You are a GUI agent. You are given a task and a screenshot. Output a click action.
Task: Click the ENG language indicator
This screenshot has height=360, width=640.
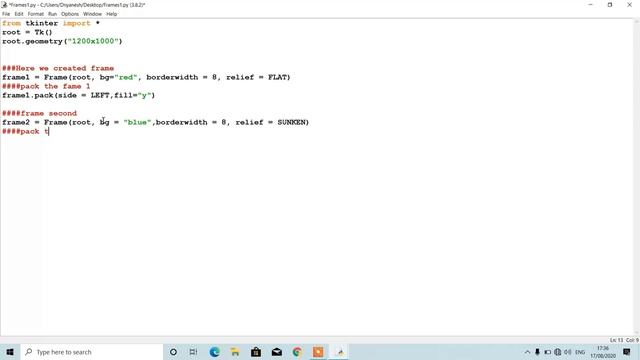pos(580,352)
